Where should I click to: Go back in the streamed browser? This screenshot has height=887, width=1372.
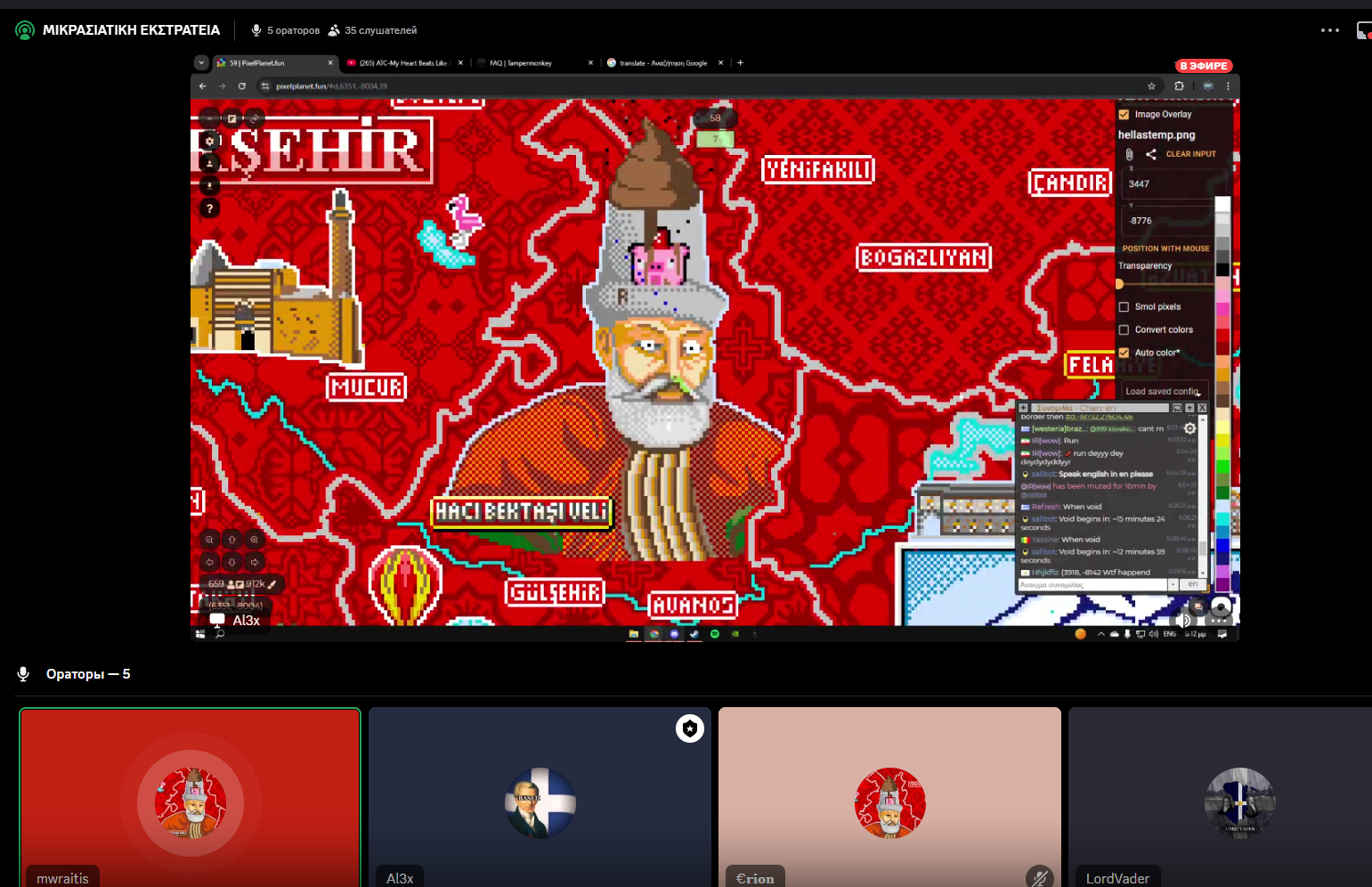(x=203, y=86)
